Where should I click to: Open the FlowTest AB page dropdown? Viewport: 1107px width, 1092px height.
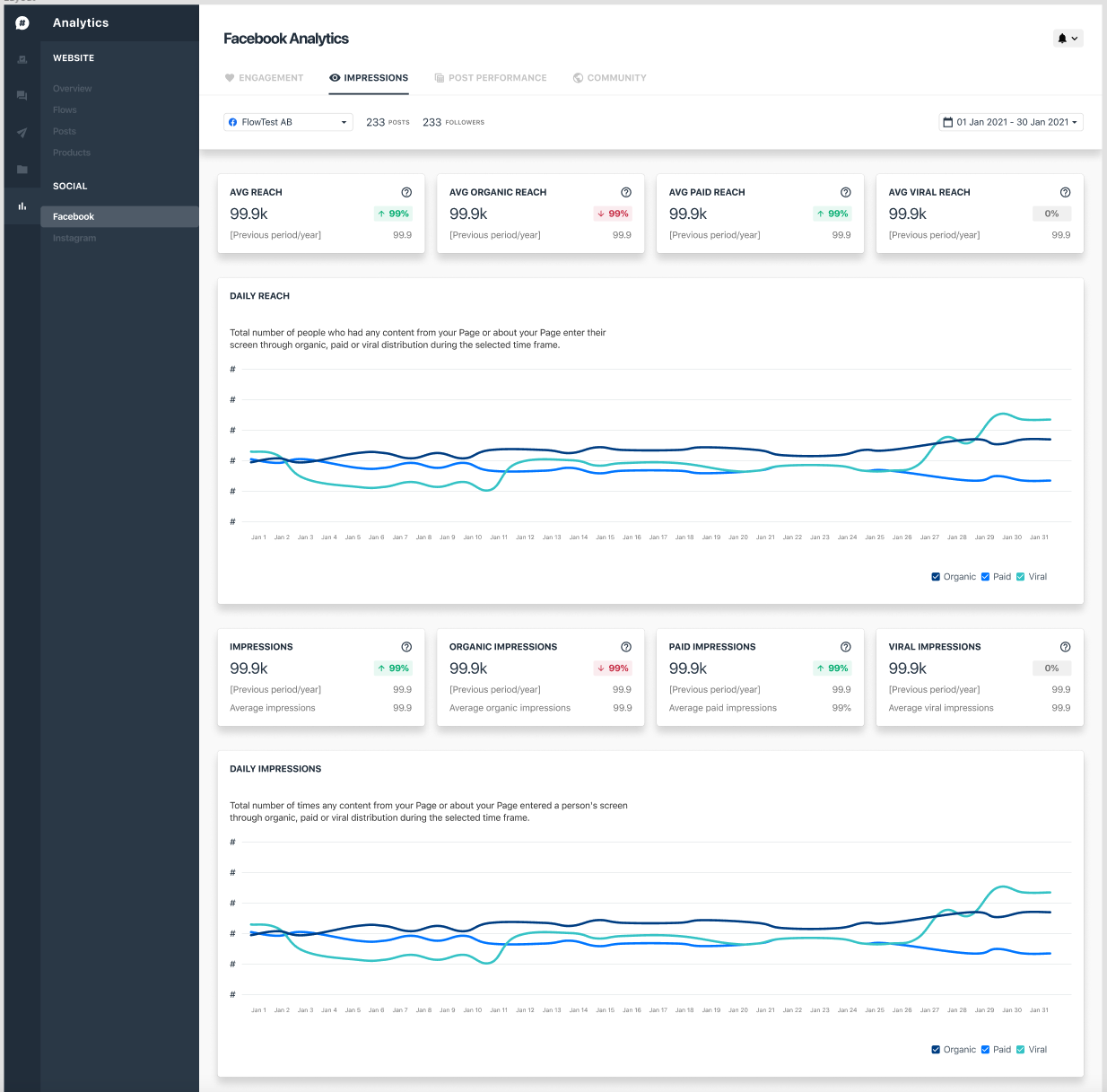coord(288,122)
